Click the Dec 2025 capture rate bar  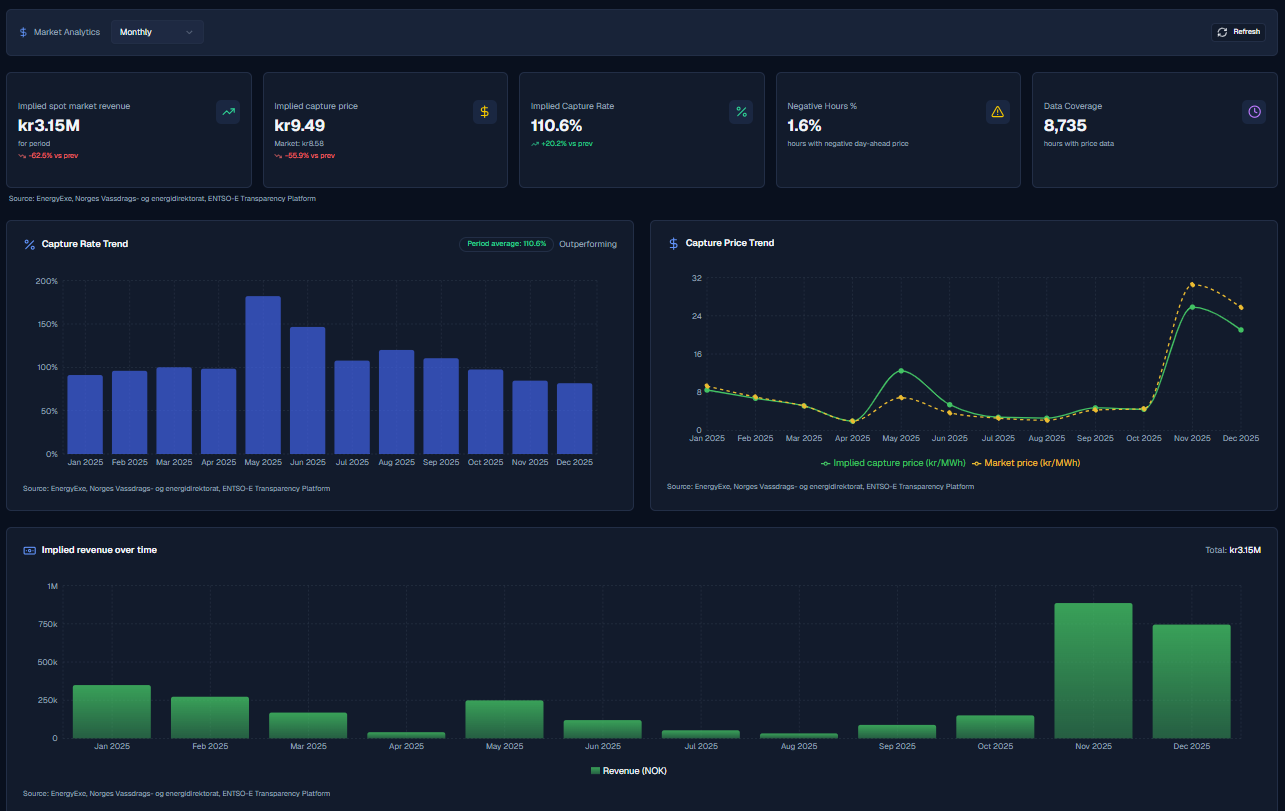(575, 418)
